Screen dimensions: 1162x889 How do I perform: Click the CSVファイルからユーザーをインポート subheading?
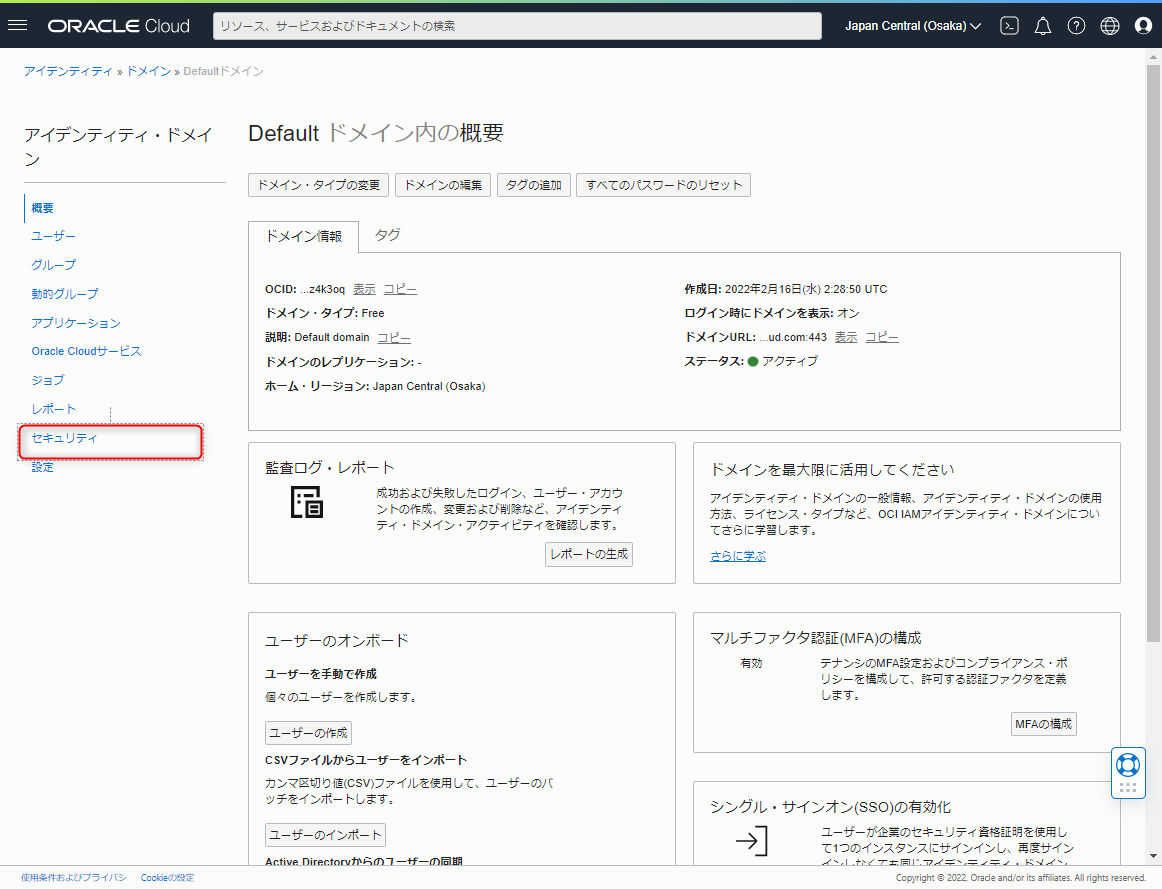[366, 760]
